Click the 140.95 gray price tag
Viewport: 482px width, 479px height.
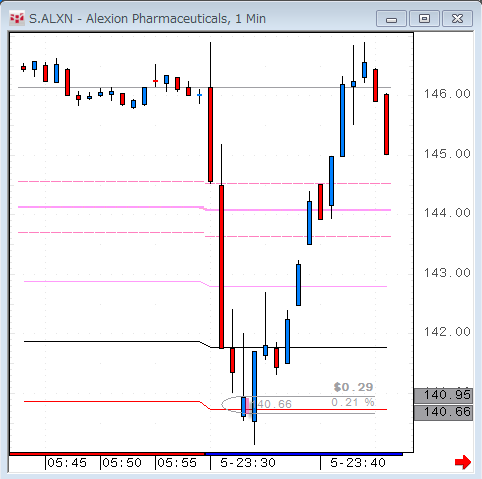click(443, 395)
